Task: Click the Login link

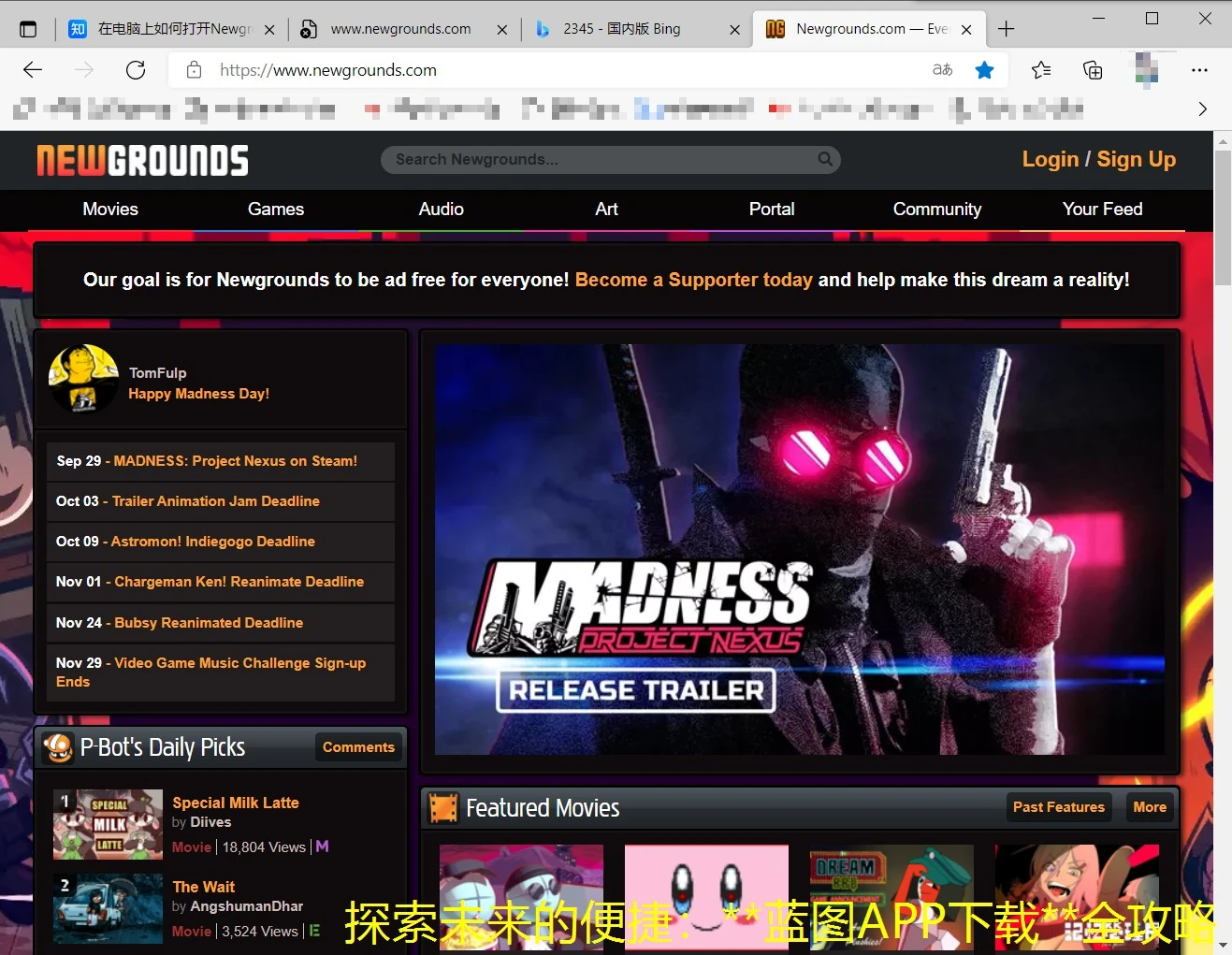Action: click(x=1051, y=159)
